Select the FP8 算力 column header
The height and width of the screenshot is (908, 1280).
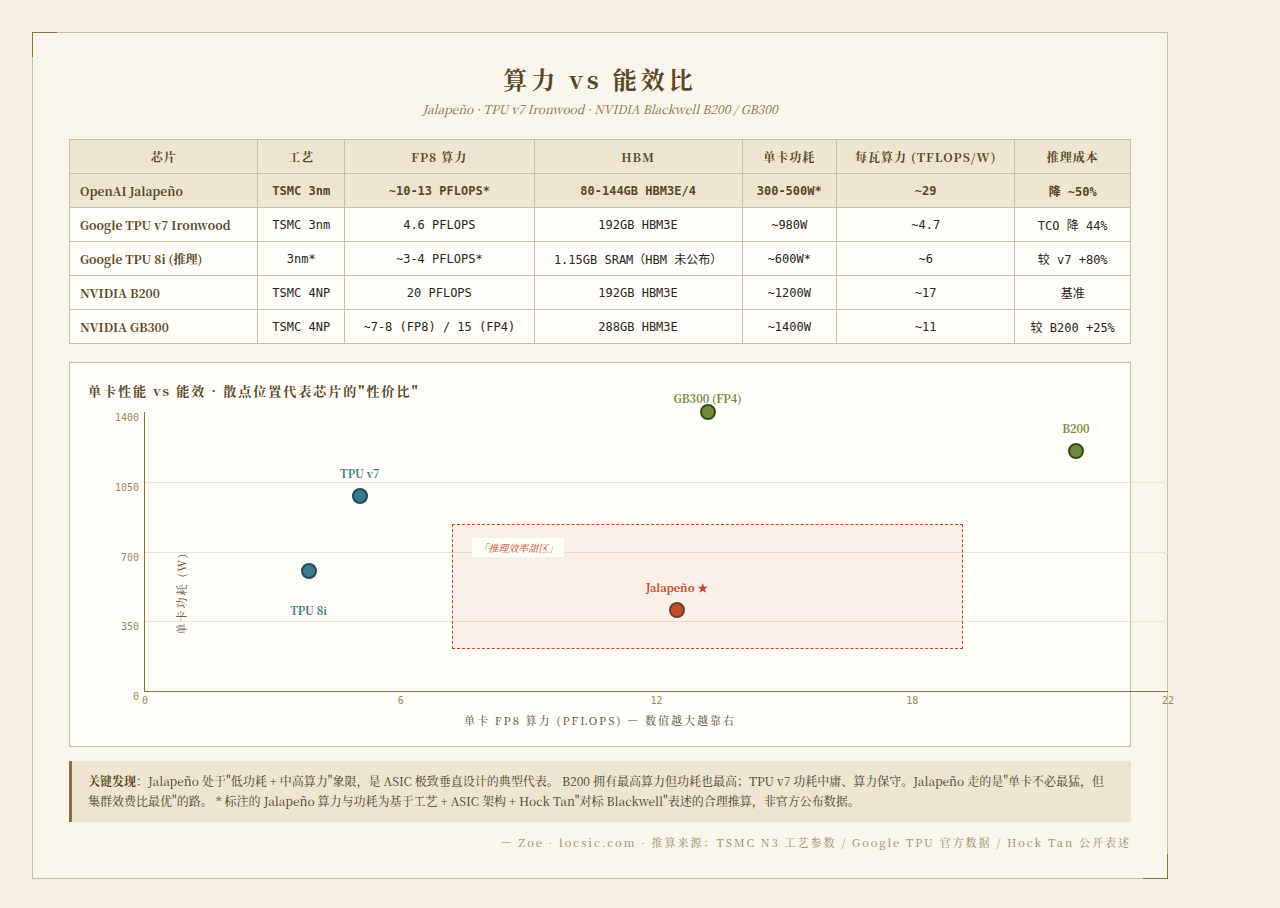[439, 157]
